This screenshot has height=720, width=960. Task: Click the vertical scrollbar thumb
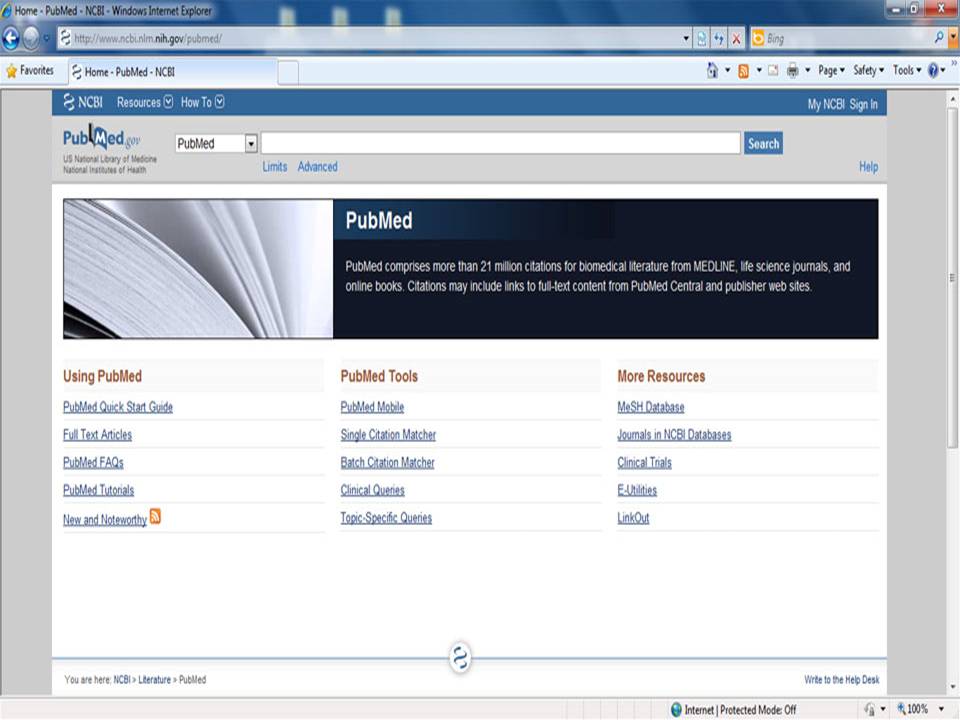point(952,279)
